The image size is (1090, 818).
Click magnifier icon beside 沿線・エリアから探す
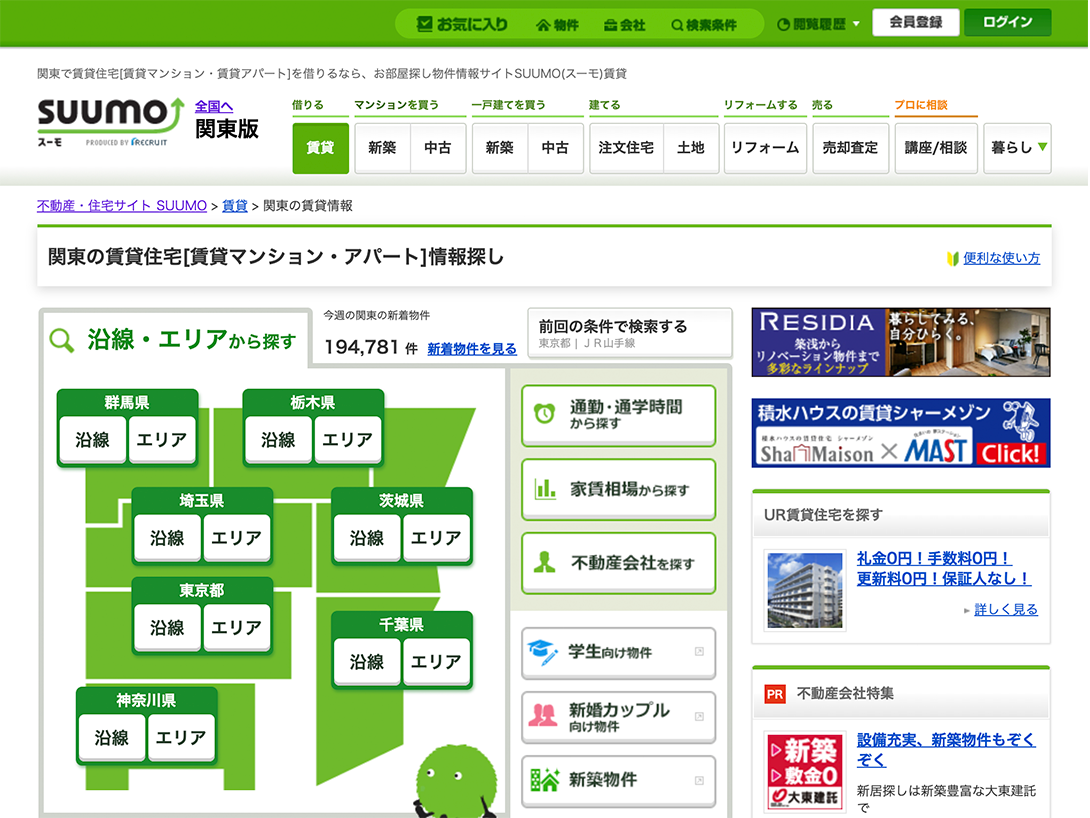(x=62, y=341)
